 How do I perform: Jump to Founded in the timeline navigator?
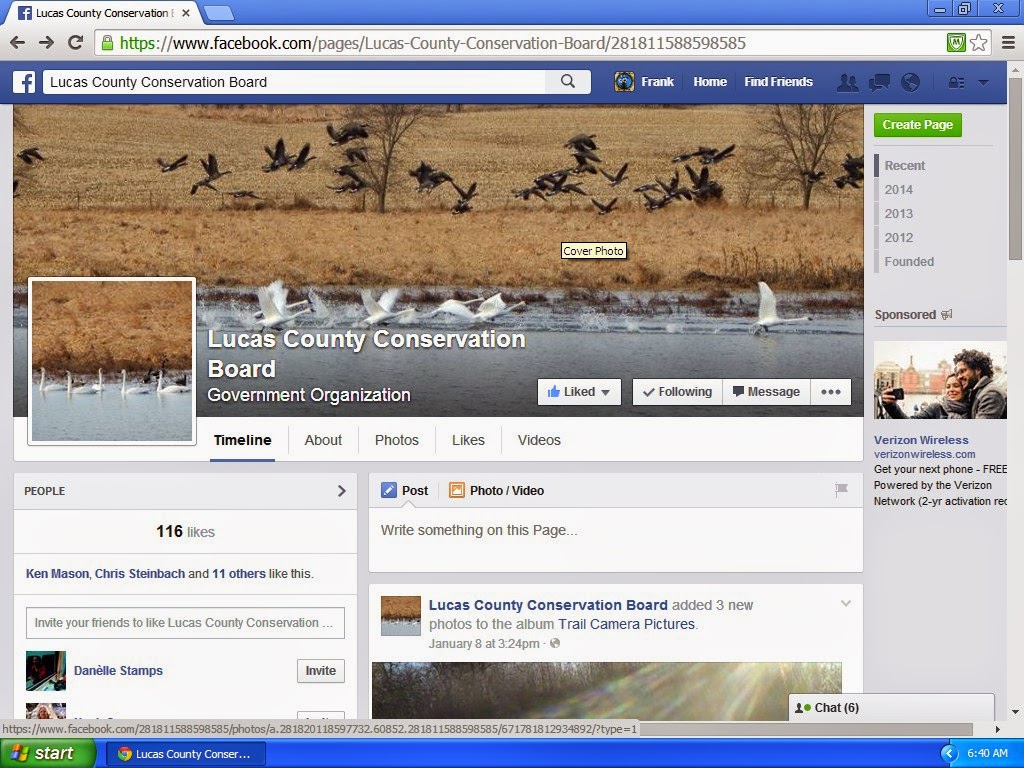[x=909, y=262]
